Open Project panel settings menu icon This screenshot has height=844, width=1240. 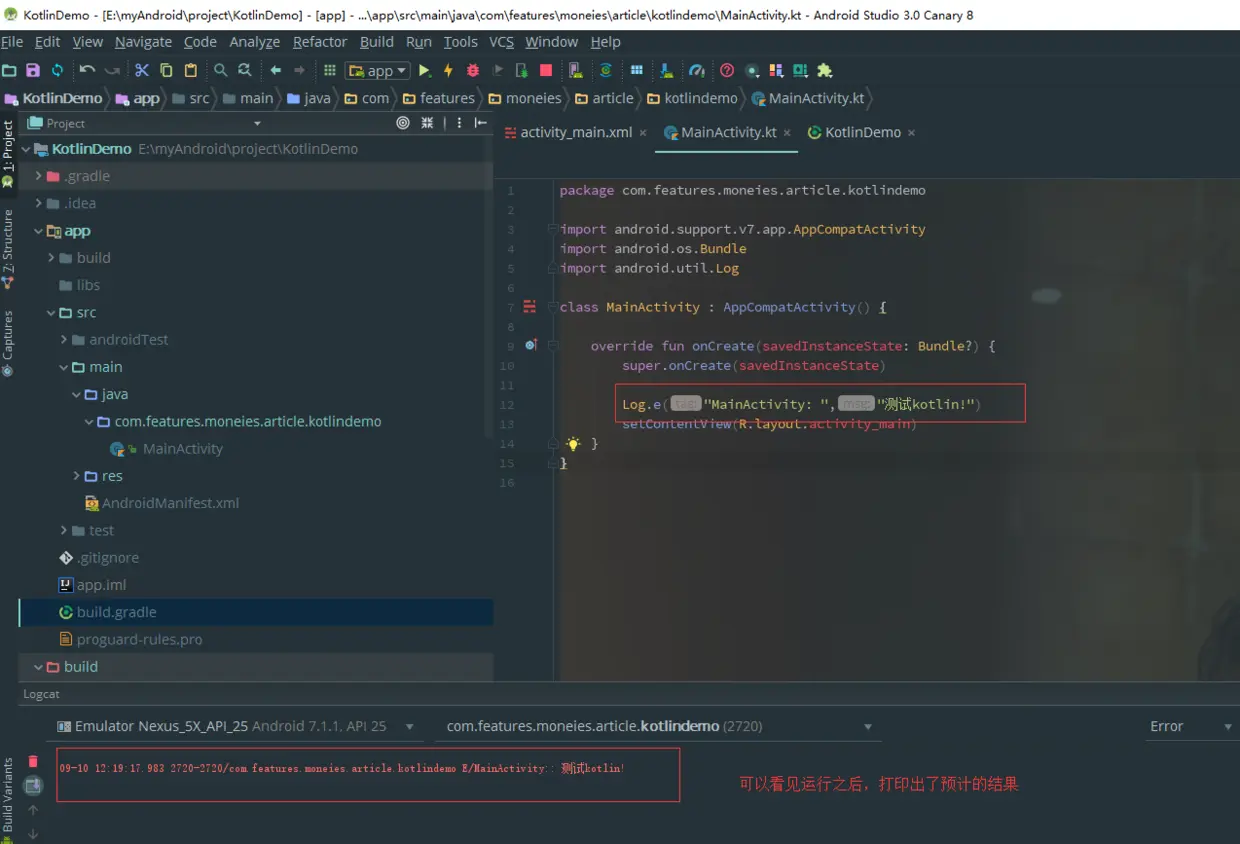click(459, 123)
